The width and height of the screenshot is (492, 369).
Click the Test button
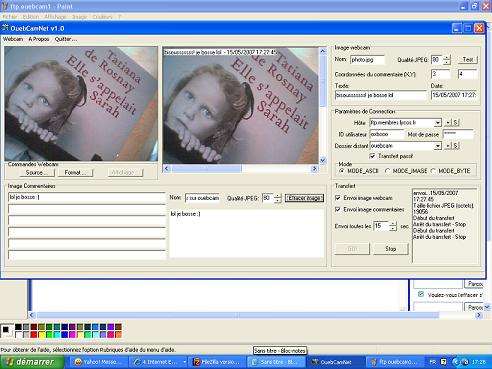(467, 60)
